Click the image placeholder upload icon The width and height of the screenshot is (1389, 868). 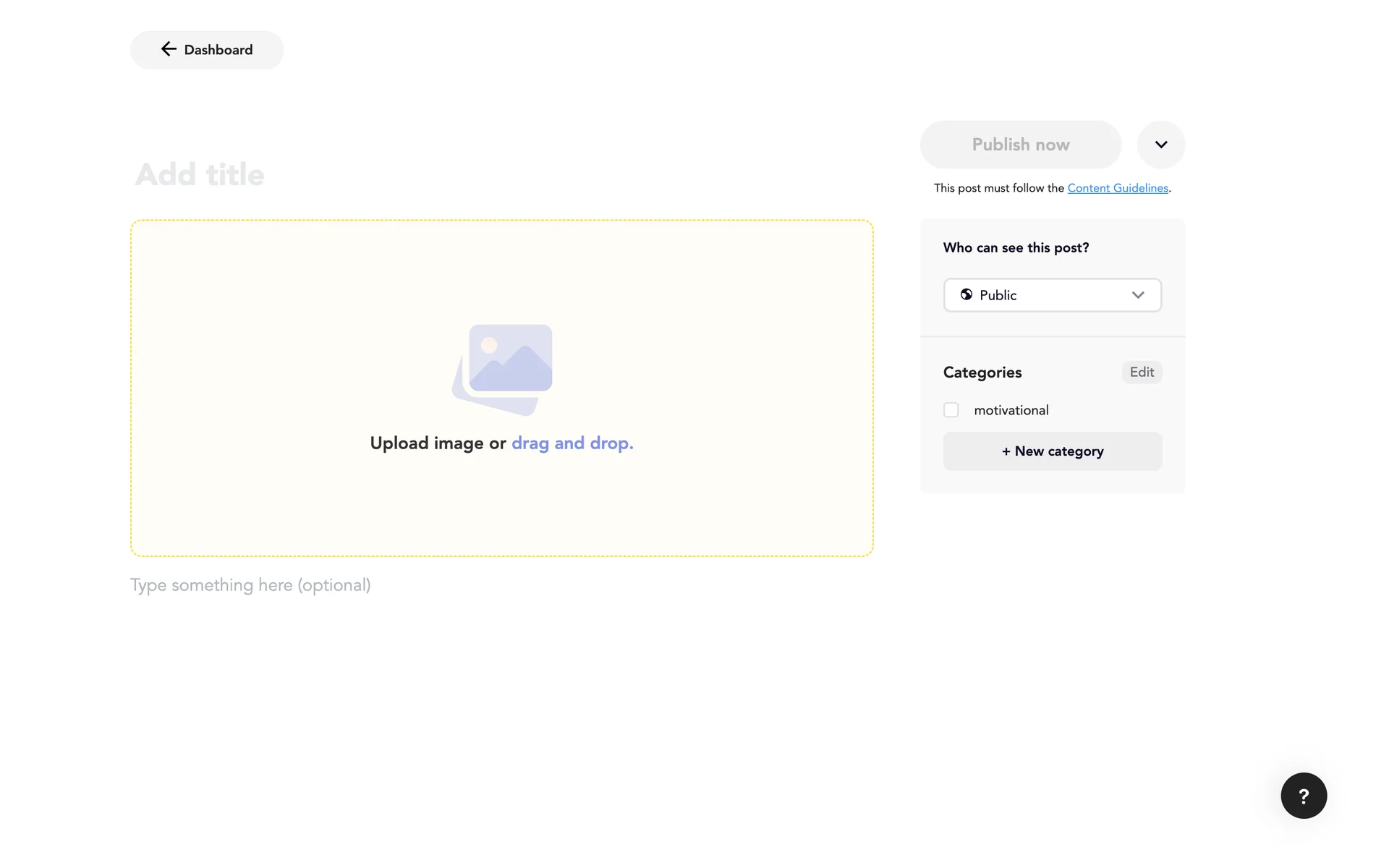point(503,369)
